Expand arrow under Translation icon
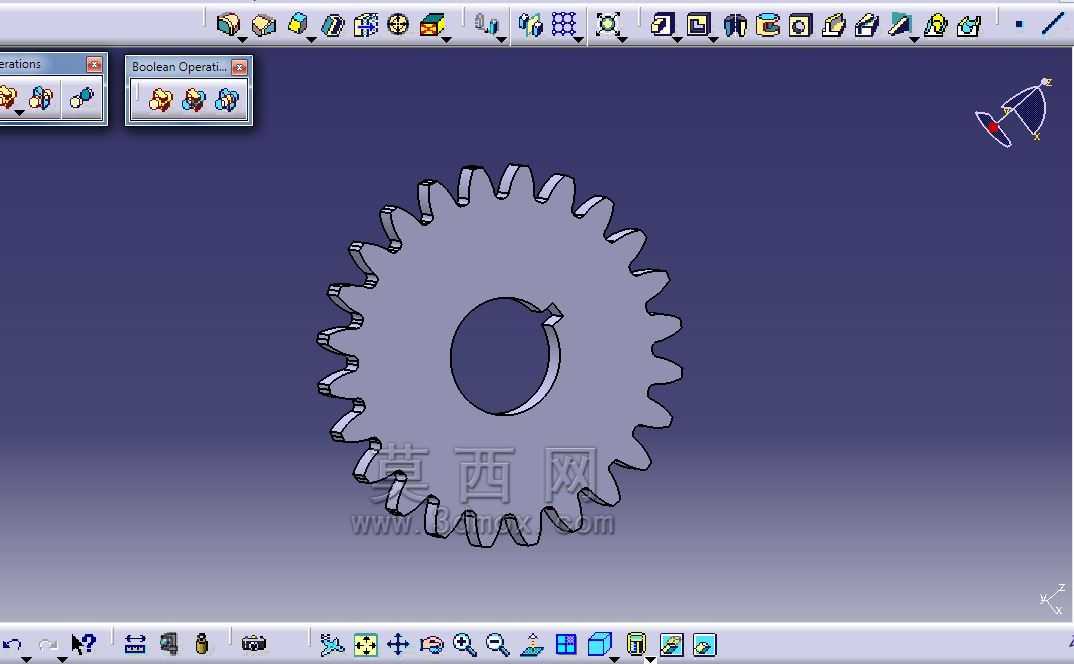Viewport: 1074px width, 664px height. tap(501, 40)
